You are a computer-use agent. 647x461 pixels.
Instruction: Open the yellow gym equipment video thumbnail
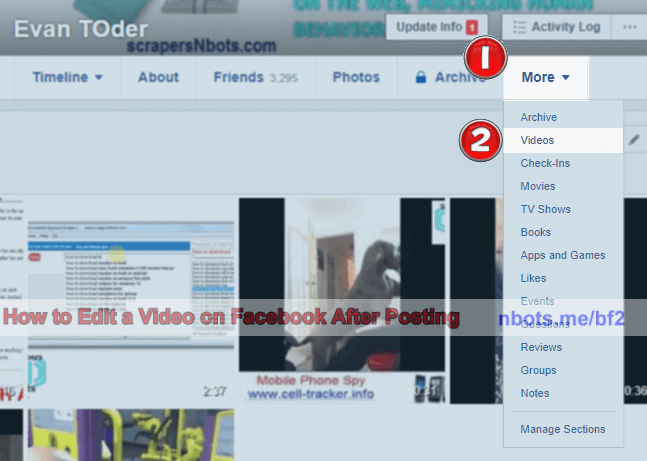click(x=131, y=435)
